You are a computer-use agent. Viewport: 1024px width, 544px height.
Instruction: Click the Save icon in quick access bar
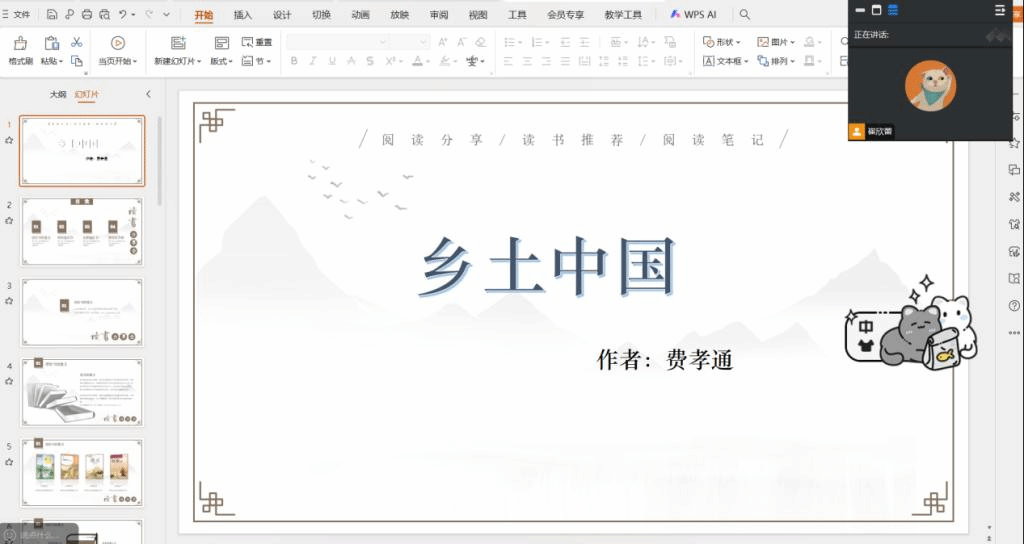click(52, 15)
